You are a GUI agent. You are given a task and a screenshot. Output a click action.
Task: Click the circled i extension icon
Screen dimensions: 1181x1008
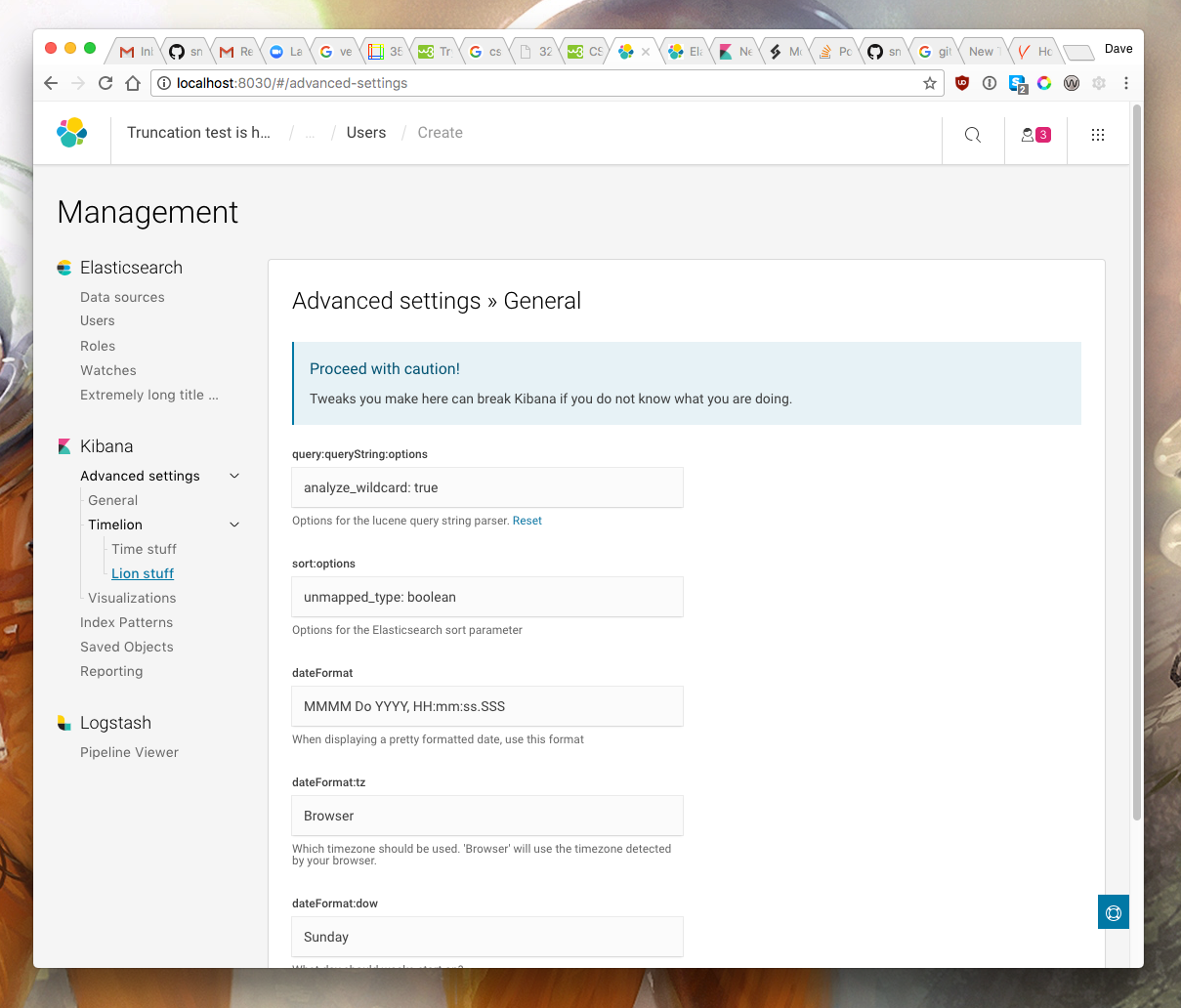click(x=990, y=83)
